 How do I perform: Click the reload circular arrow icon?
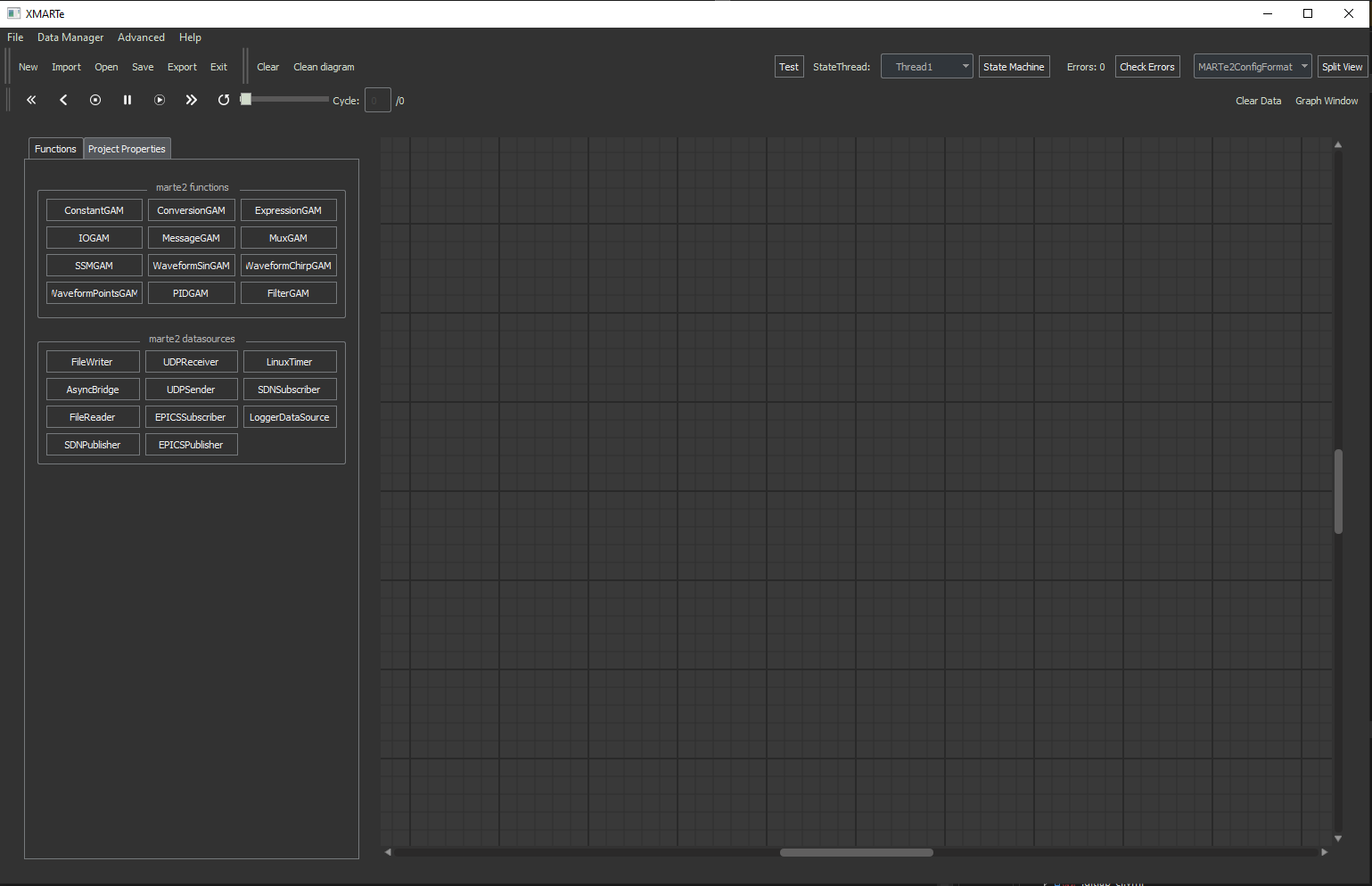[x=224, y=100]
